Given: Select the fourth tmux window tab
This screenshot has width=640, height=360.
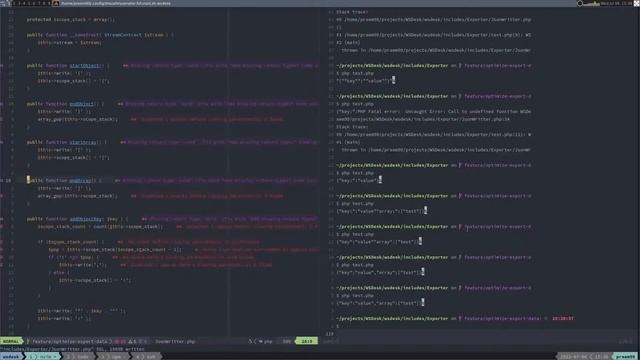Looking at the screenshot, I should 148,356.
